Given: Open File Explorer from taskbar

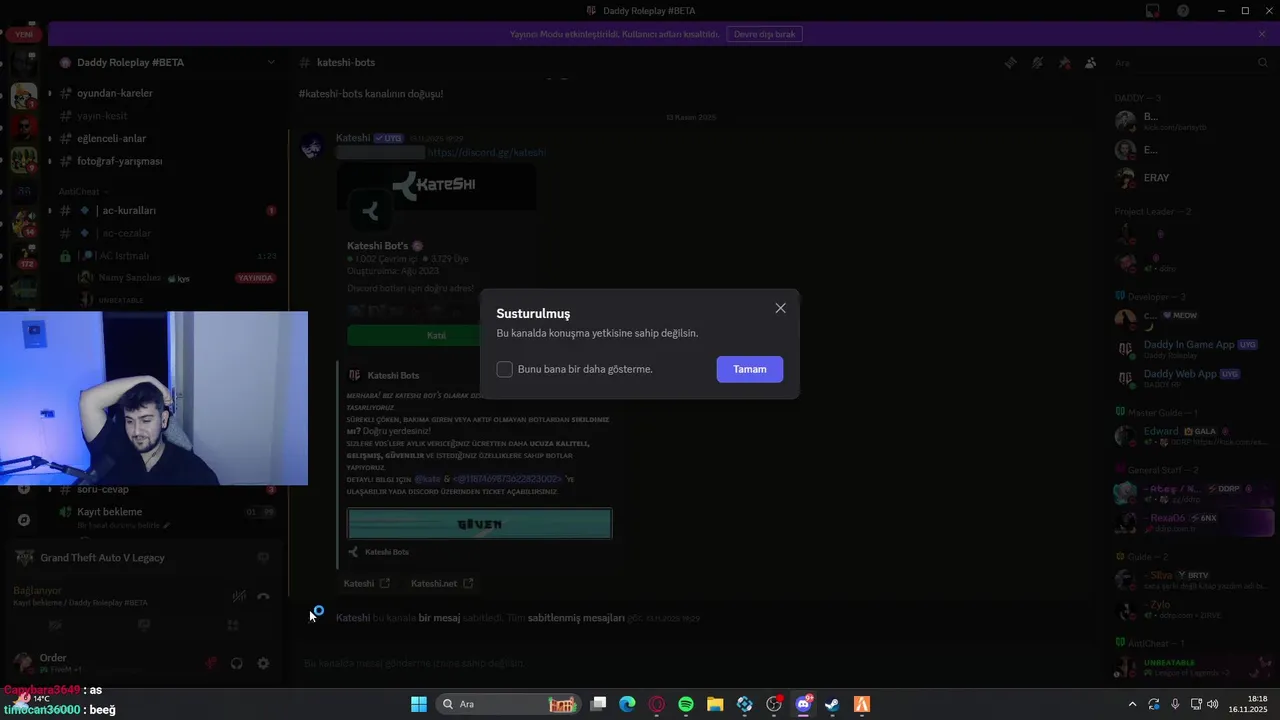Looking at the screenshot, I should [x=715, y=704].
